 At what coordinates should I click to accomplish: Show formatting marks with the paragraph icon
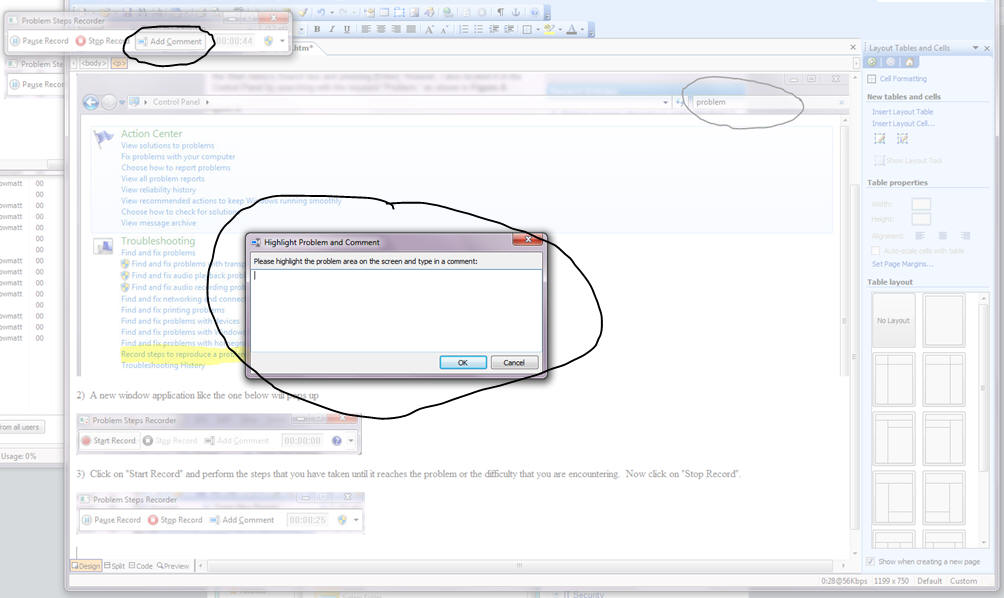(x=500, y=12)
